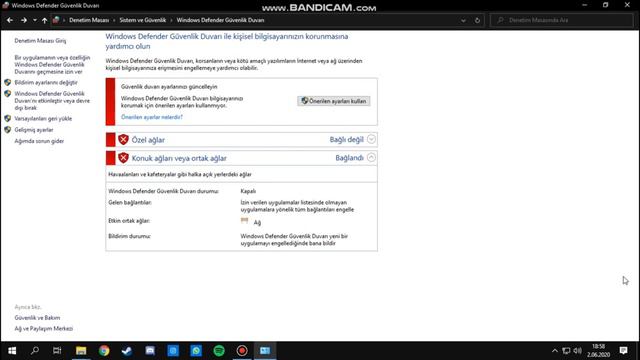Open Action Center notifications

point(623,351)
